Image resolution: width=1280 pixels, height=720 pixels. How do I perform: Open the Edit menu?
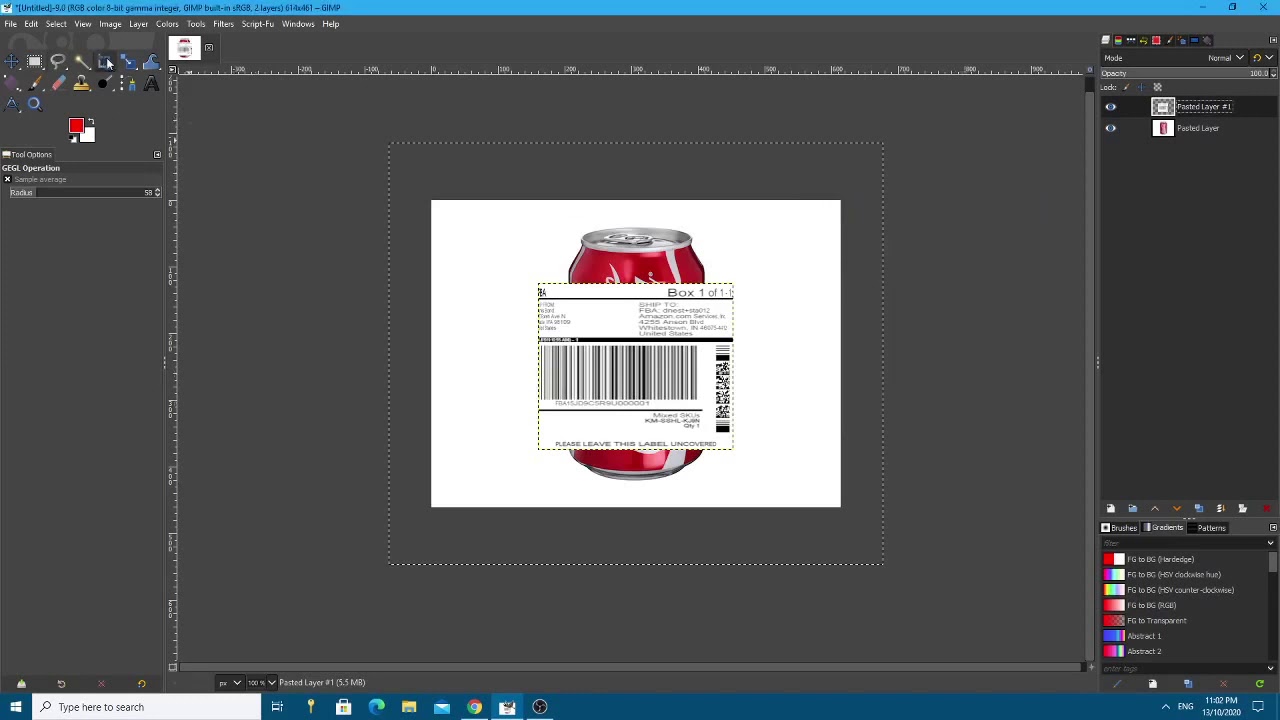[31, 24]
